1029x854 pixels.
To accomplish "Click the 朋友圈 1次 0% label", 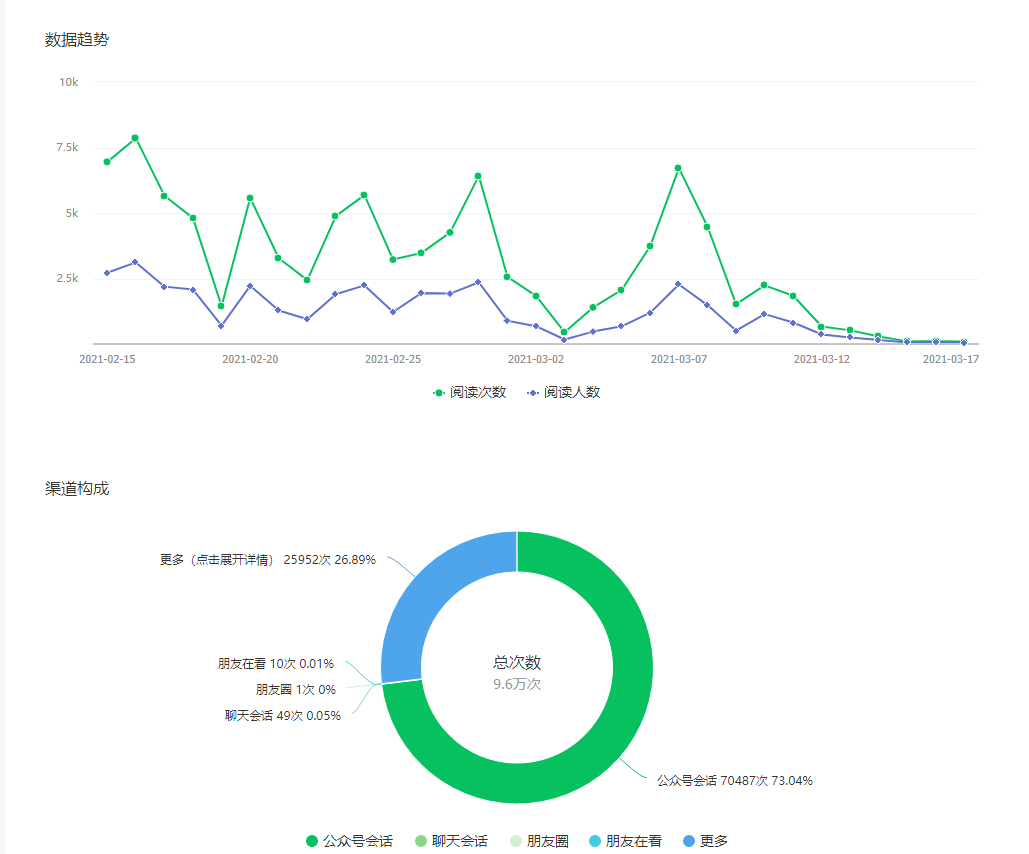I will tap(295, 690).
